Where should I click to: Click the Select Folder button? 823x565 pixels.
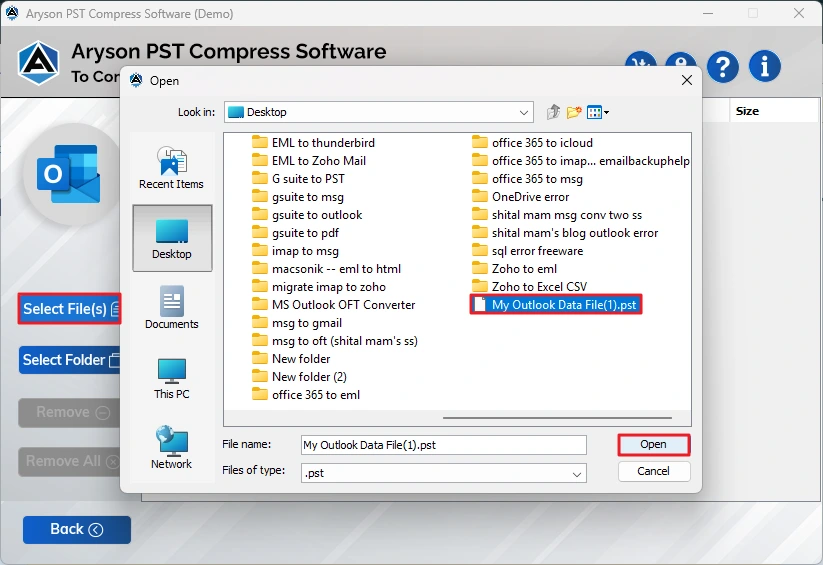coord(70,360)
